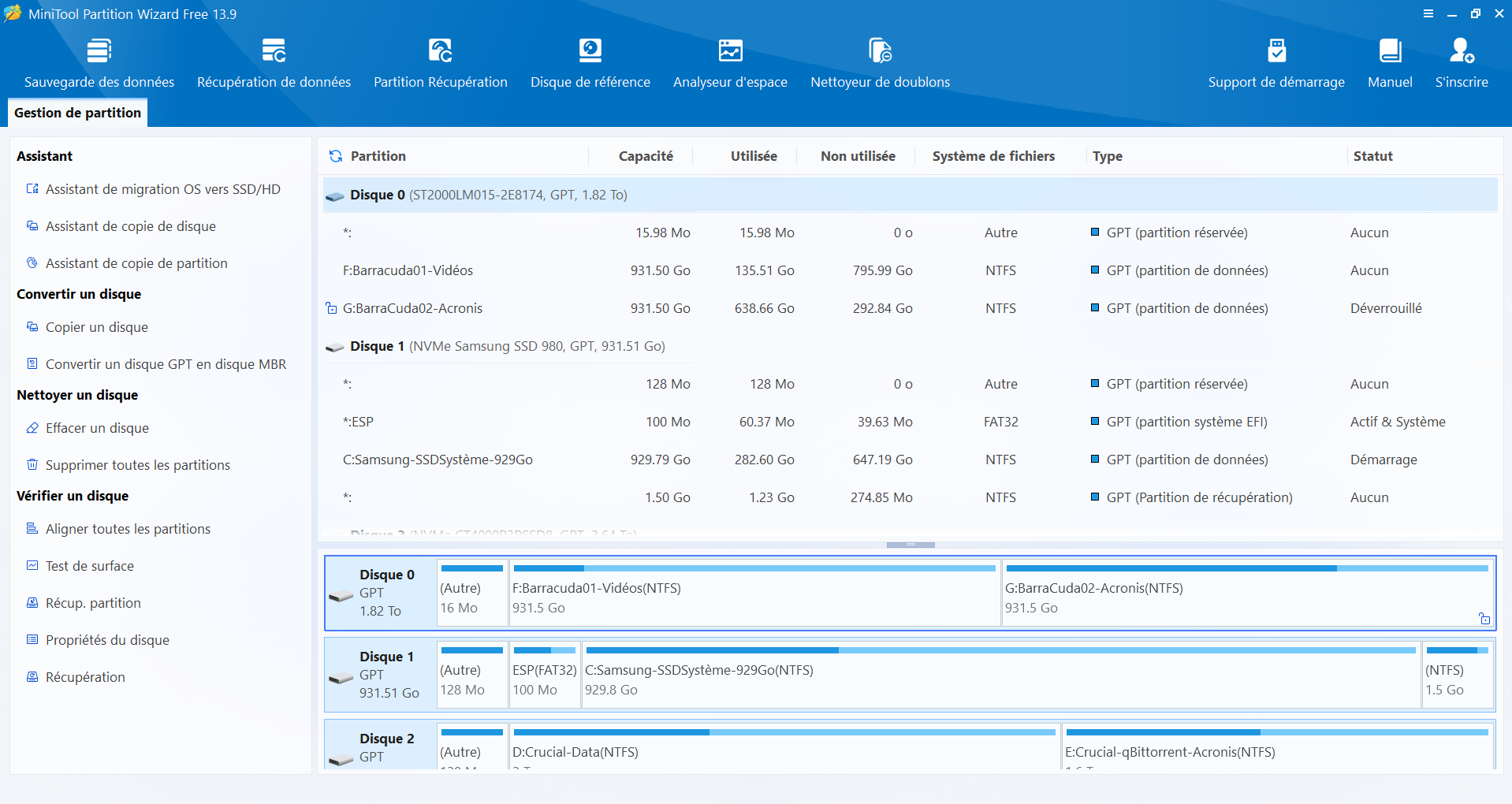Select the *:ESP partition row
1512x804 pixels.
(911, 422)
